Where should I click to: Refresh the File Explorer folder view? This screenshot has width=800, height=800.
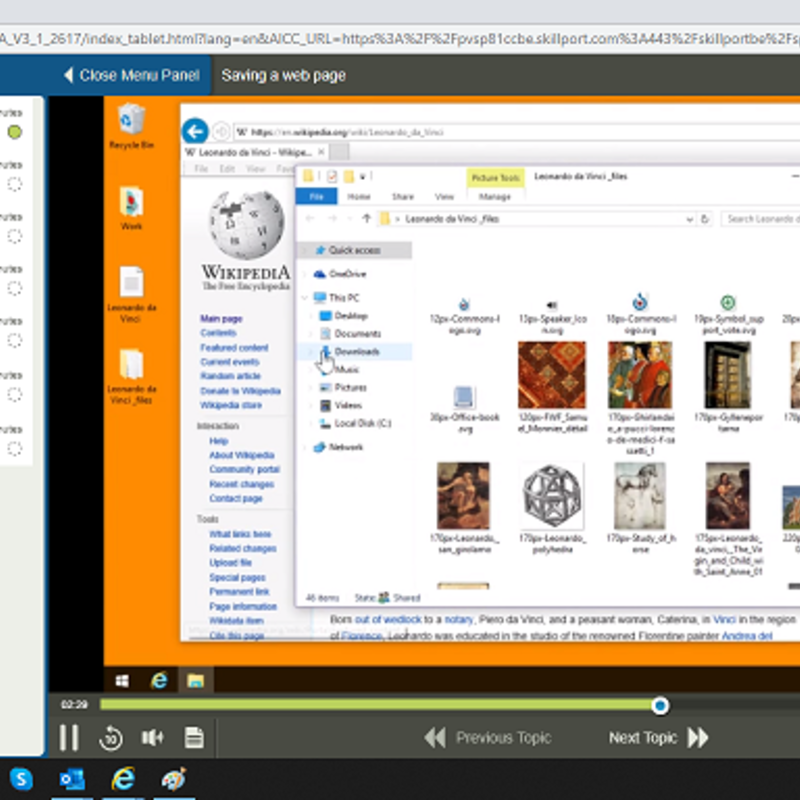(x=705, y=219)
